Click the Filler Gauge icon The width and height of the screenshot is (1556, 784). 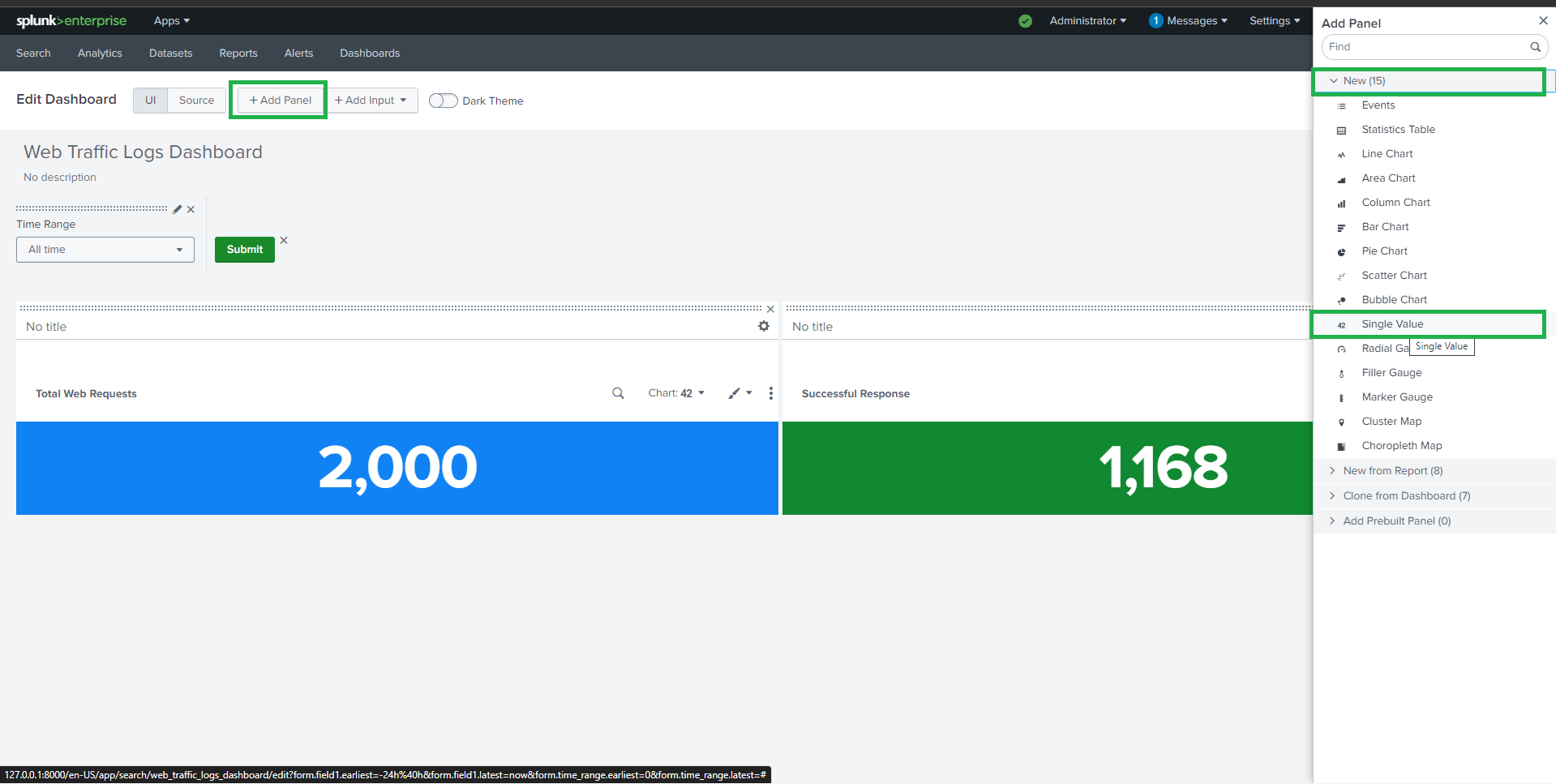click(x=1341, y=374)
